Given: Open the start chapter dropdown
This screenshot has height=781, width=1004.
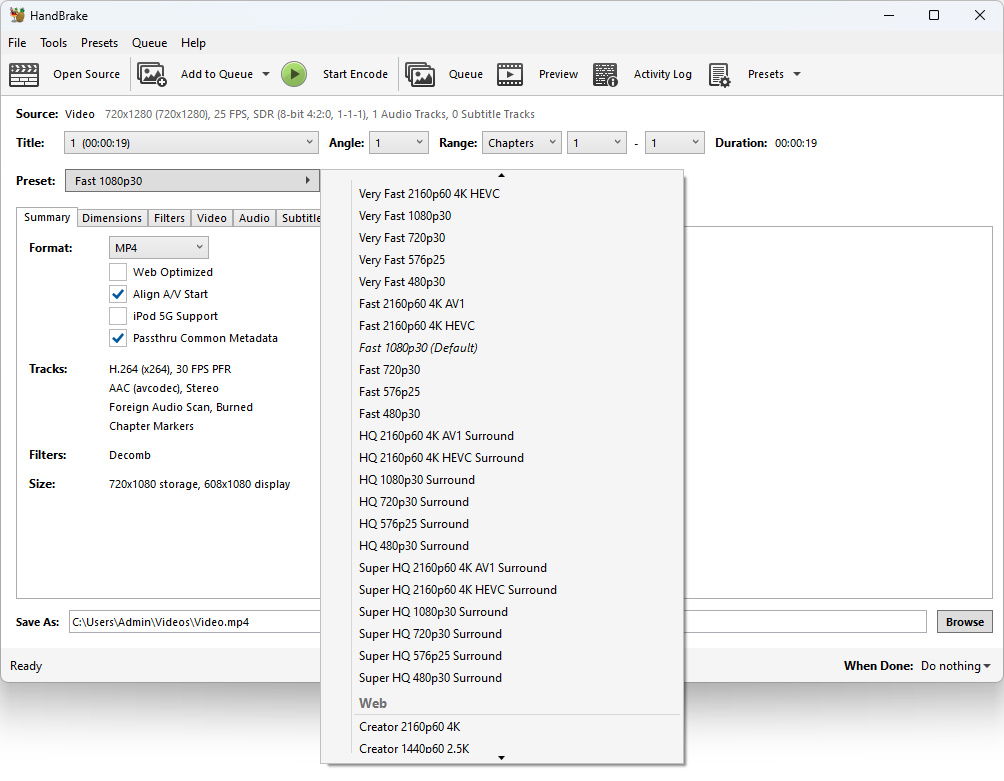Looking at the screenshot, I should [x=597, y=143].
